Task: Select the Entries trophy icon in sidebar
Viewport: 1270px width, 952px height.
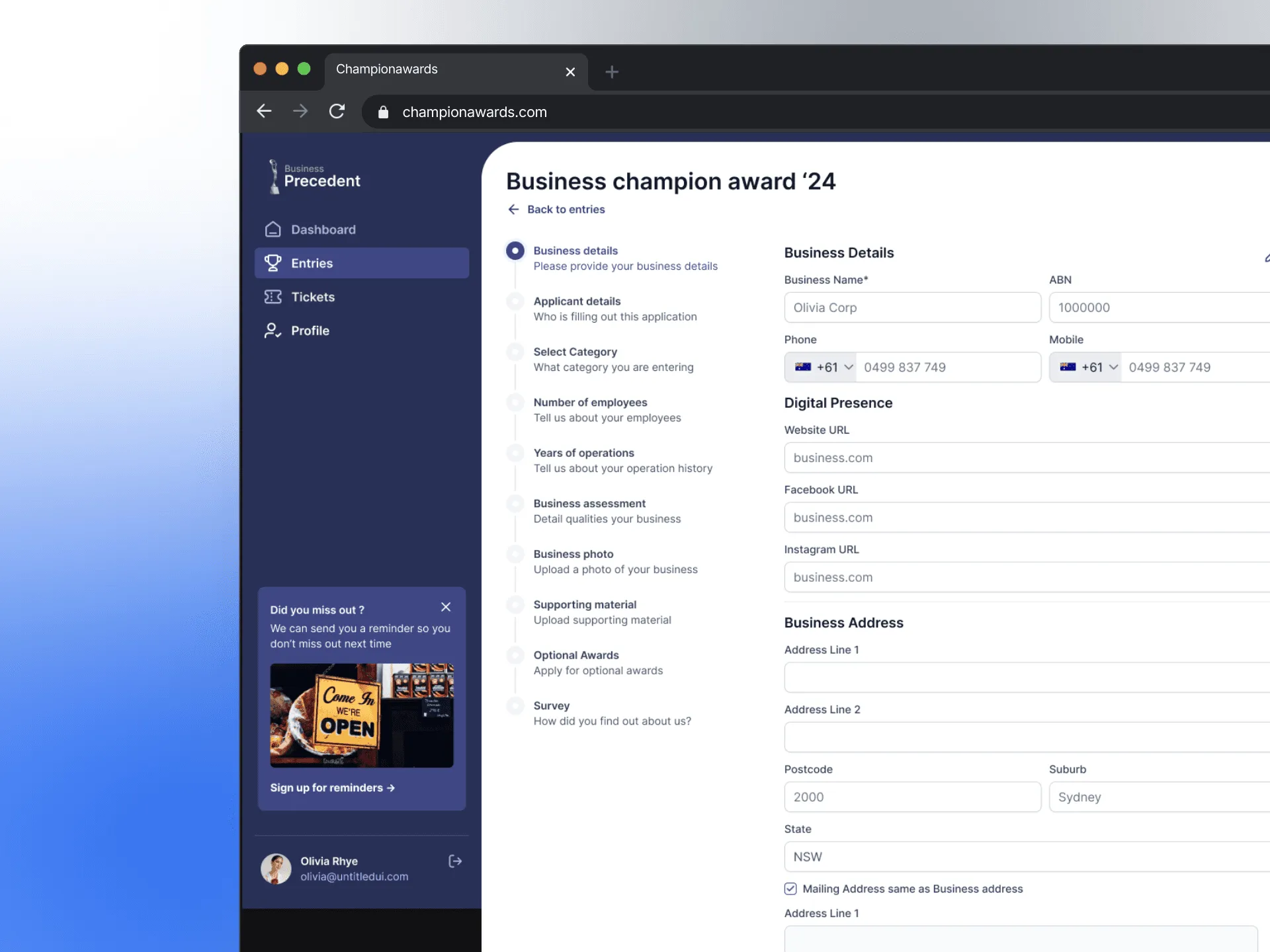Action: [x=273, y=262]
